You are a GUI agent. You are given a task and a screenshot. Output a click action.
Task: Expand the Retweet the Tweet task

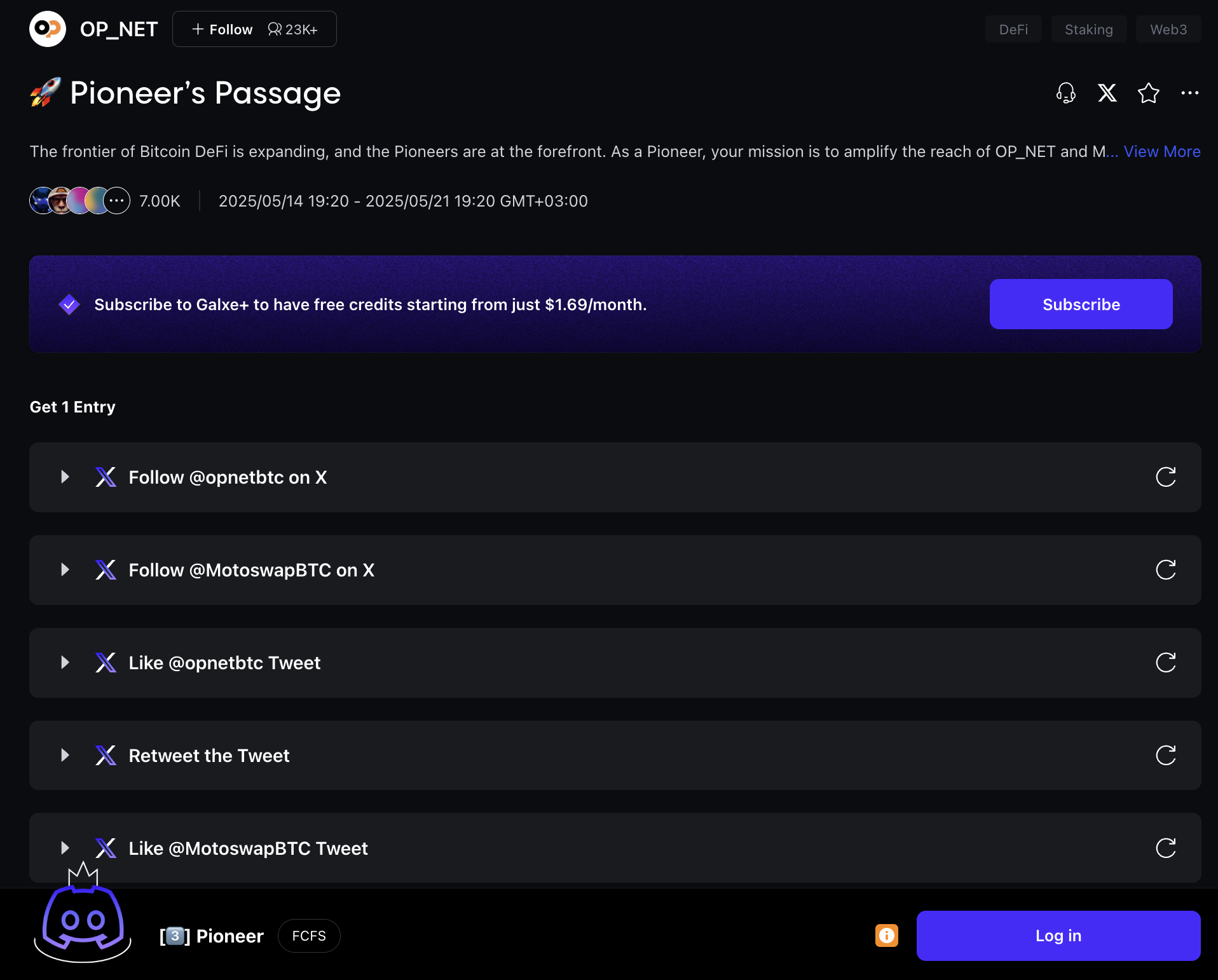(x=65, y=756)
